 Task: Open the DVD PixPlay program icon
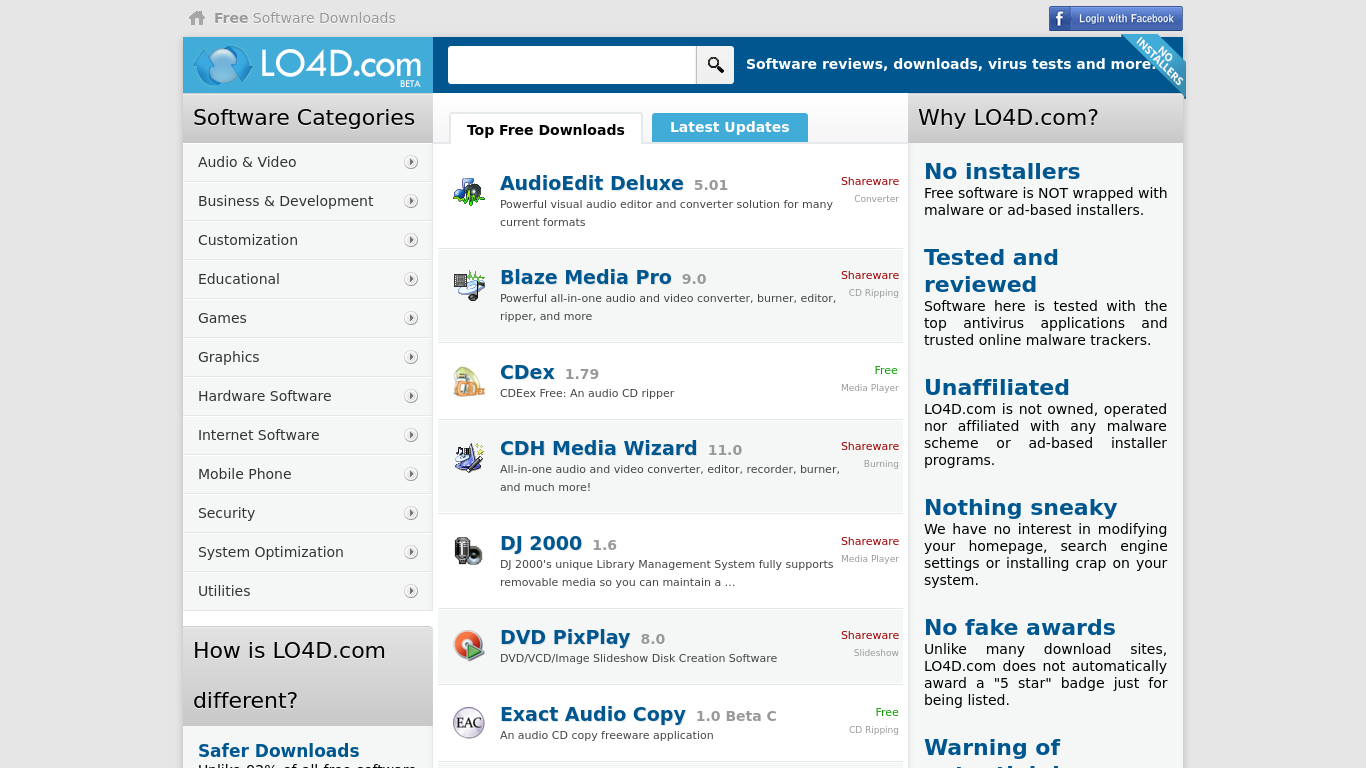(x=468, y=645)
